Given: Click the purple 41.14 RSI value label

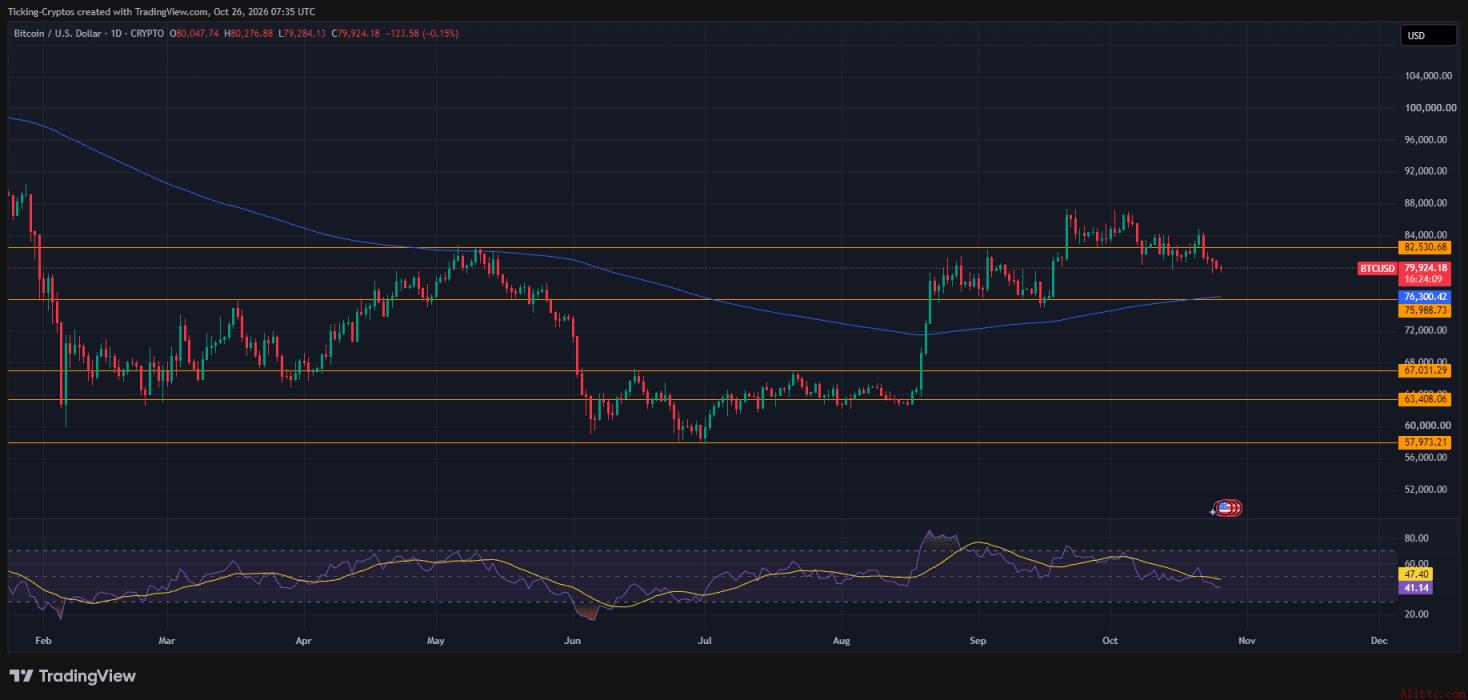Looking at the screenshot, I should pos(1417,588).
